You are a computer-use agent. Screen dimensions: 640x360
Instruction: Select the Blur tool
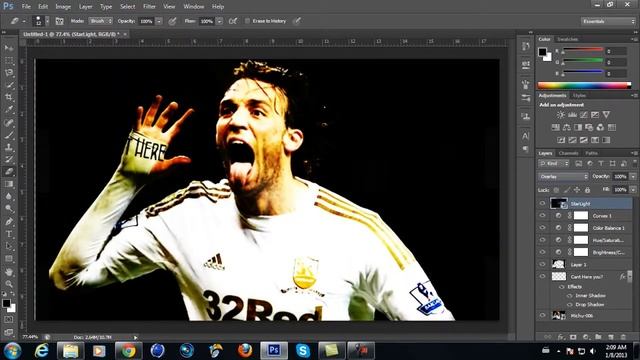click(x=9, y=196)
